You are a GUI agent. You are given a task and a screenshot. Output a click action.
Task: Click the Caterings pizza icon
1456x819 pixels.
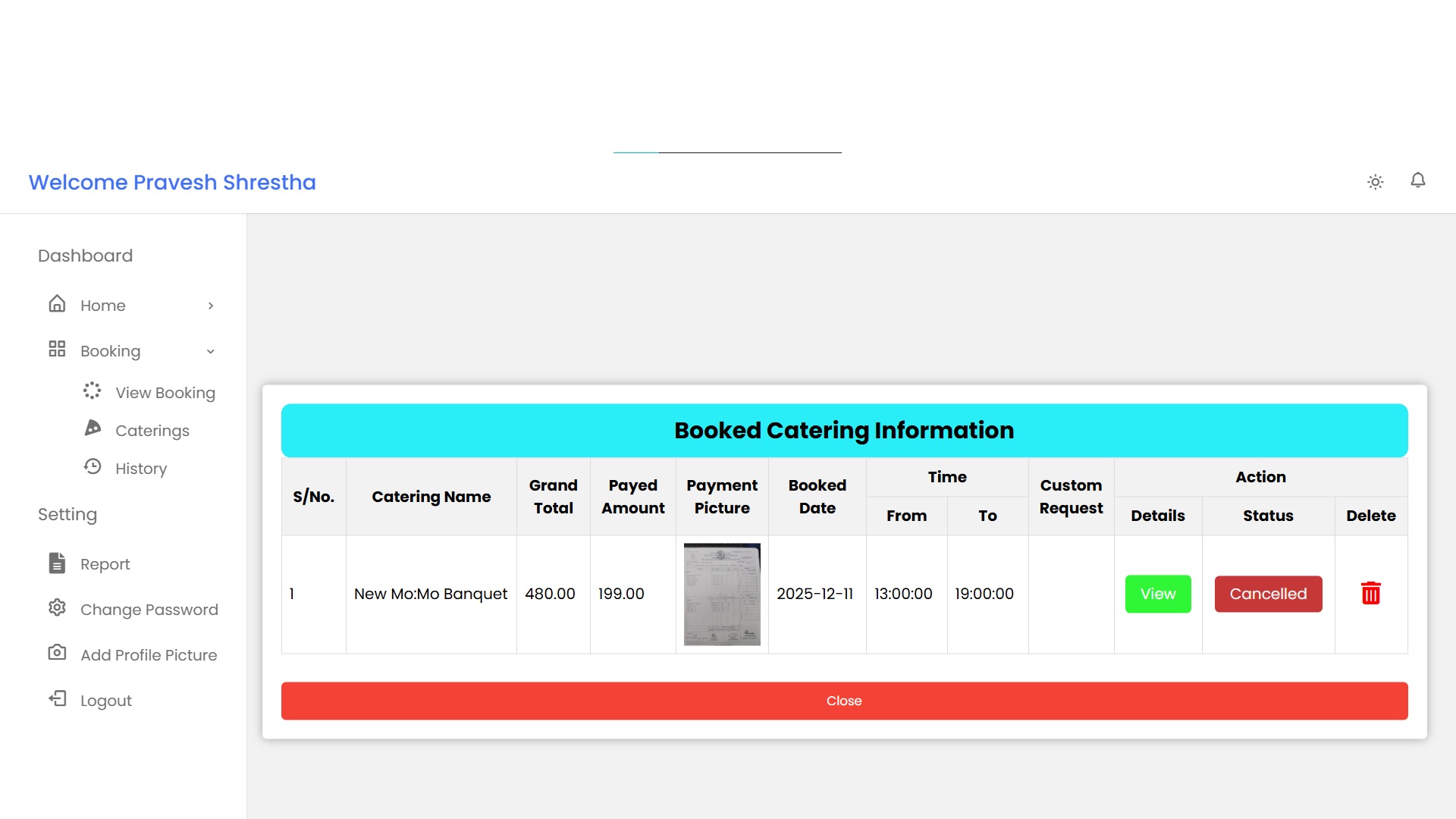pyautogui.click(x=93, y=428)
